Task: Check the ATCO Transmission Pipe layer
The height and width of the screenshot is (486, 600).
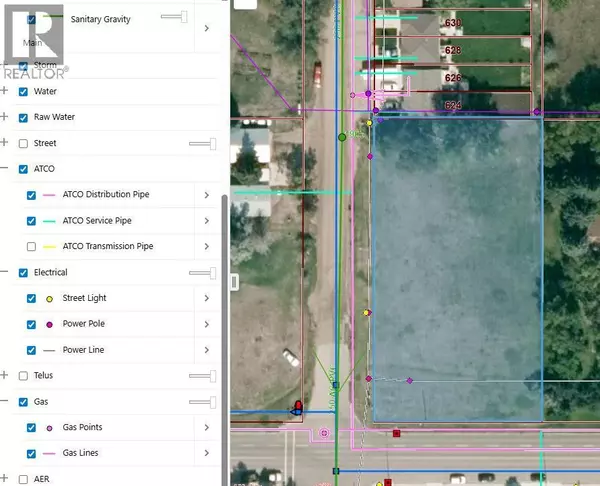Action: coord(32,246)
